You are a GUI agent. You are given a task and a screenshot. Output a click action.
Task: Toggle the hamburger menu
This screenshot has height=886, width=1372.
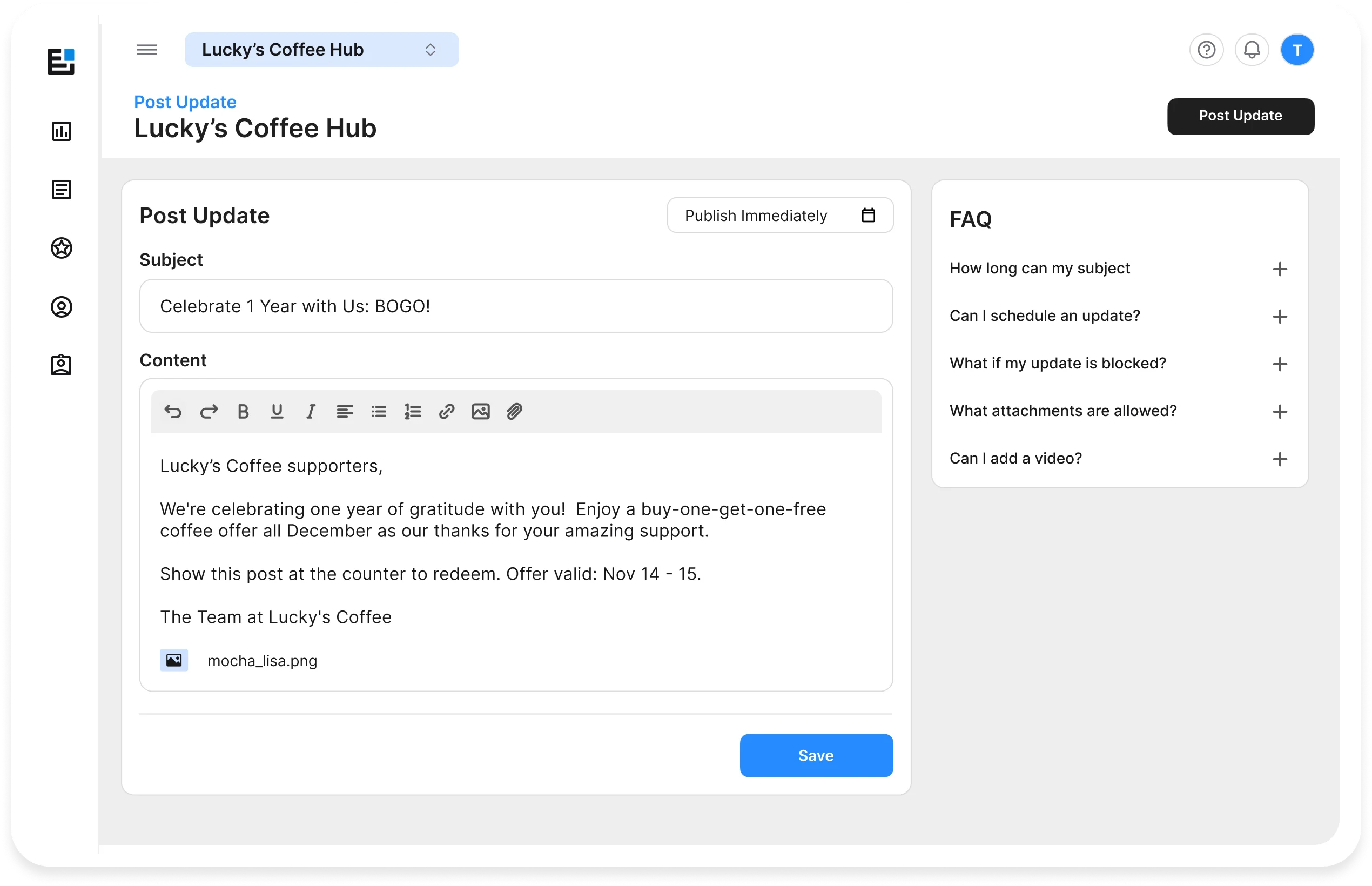tap(147, 50)
